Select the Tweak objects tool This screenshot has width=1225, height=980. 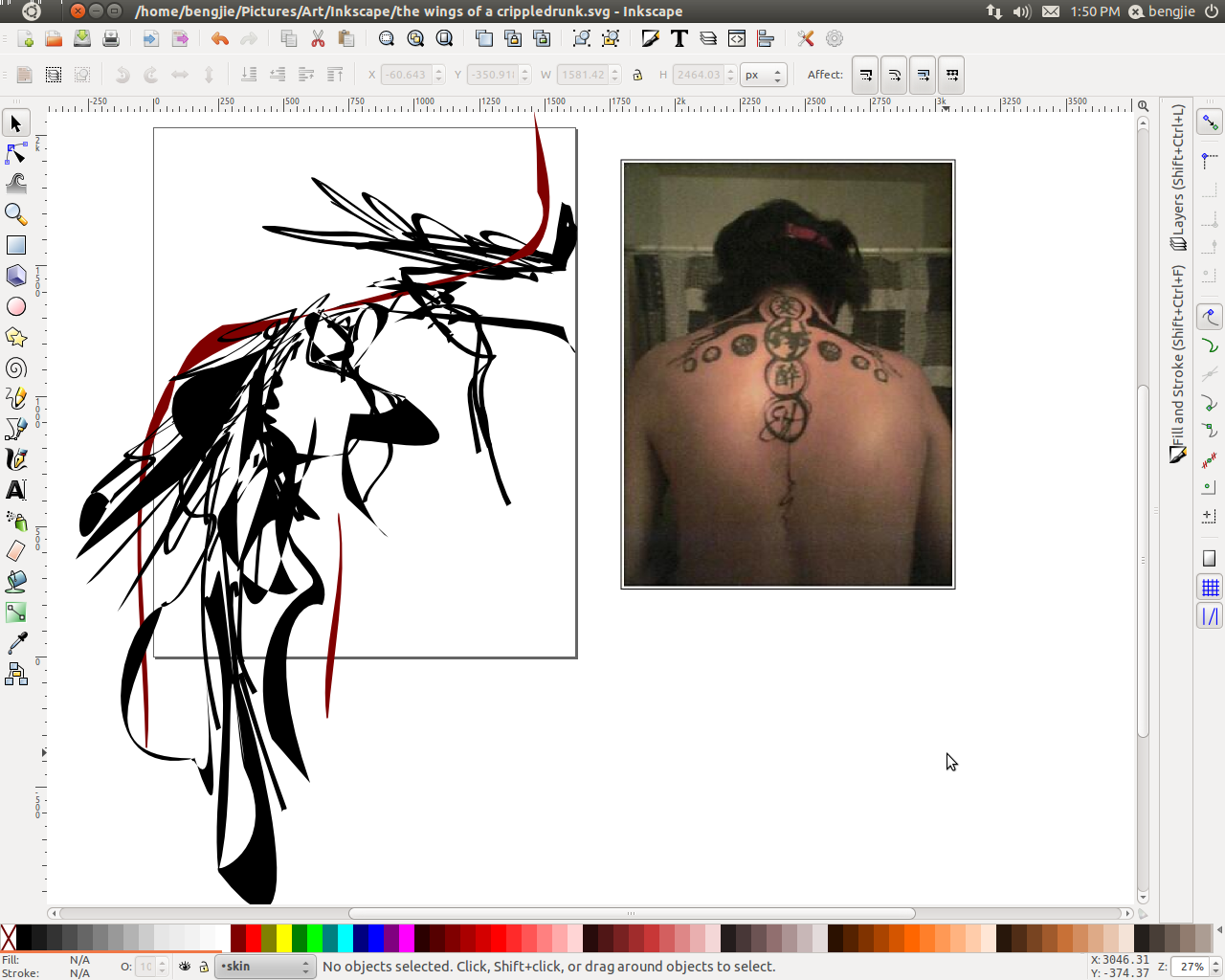[x=16, y=184]
